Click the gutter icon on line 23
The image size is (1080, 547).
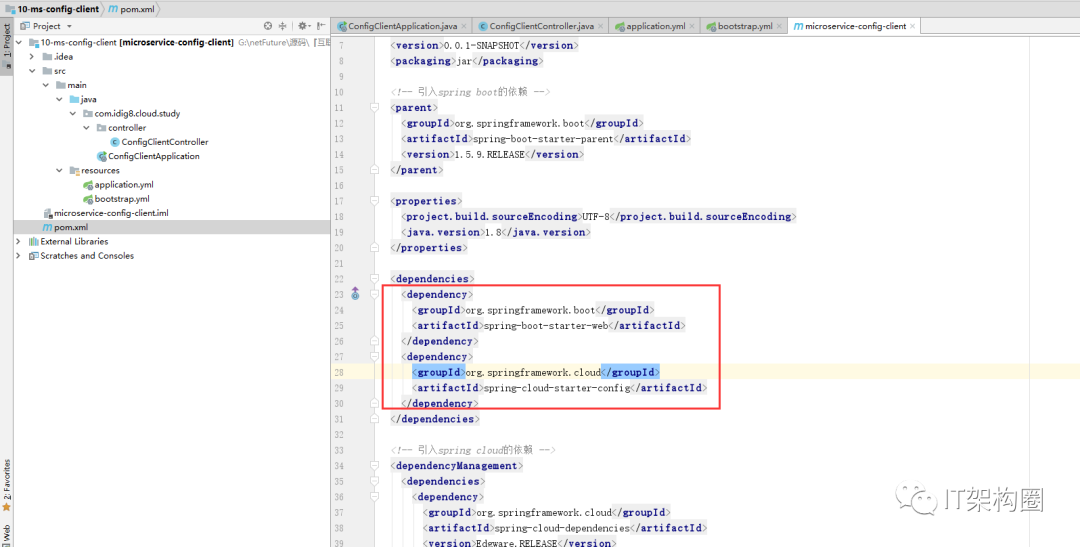355,294
